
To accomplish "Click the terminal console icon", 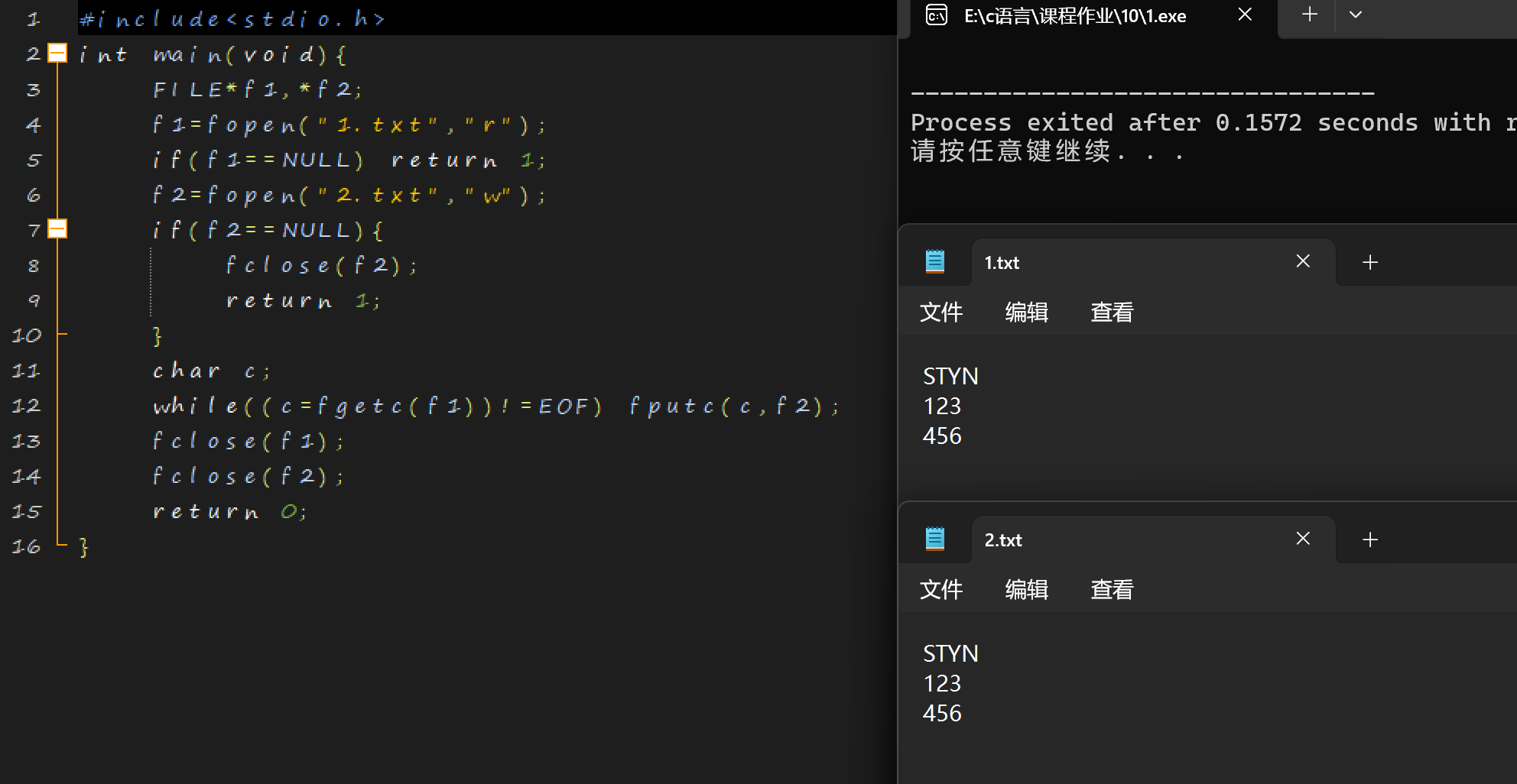I will (x=937, y=15).
